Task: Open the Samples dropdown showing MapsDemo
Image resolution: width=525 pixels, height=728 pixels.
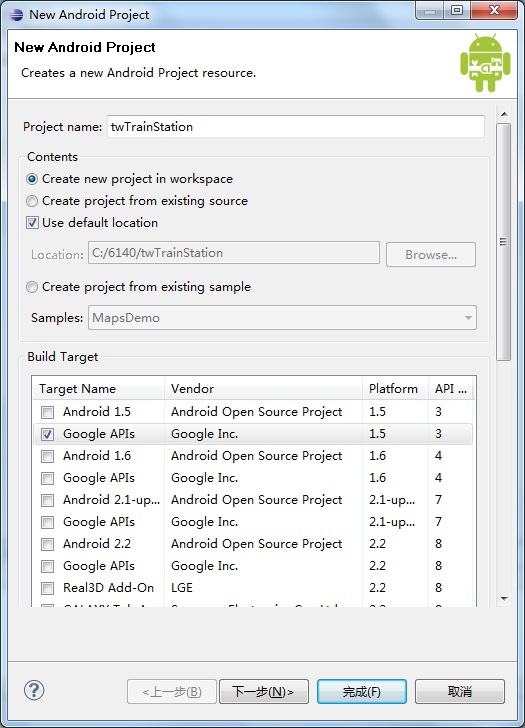Action: click(x=282, y=318)
